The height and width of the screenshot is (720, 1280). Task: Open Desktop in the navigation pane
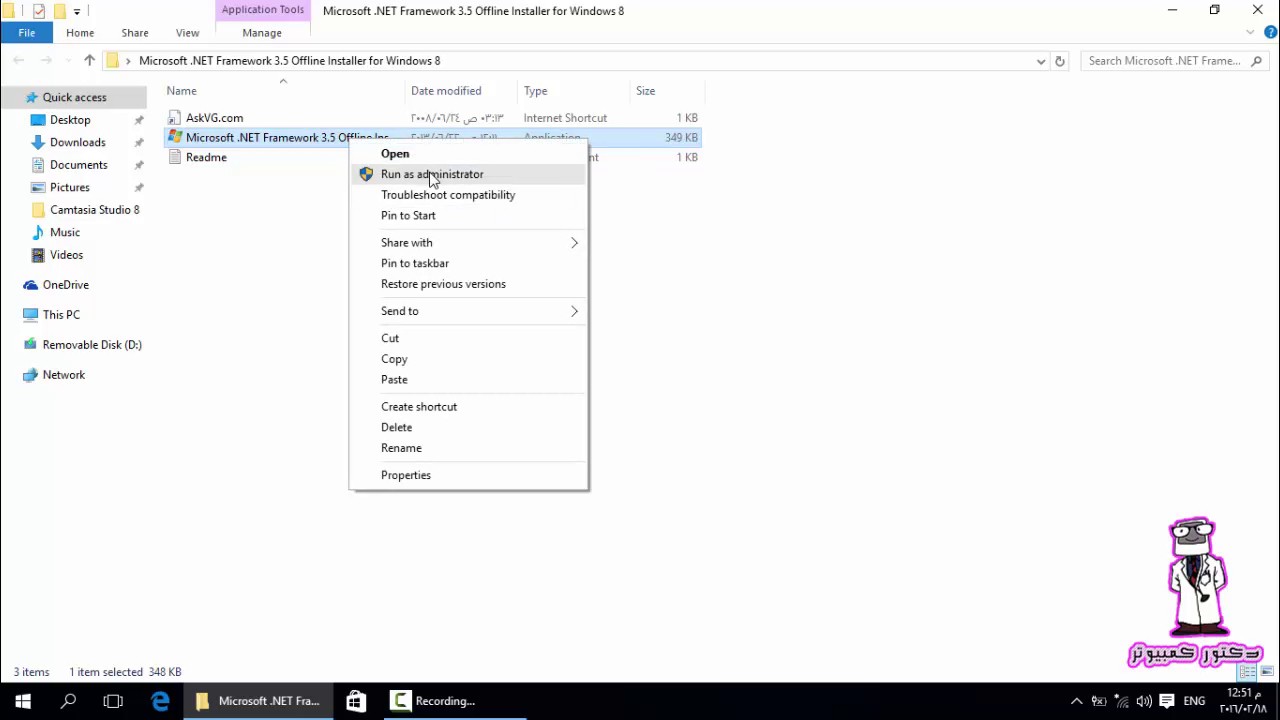click(70, 120)
